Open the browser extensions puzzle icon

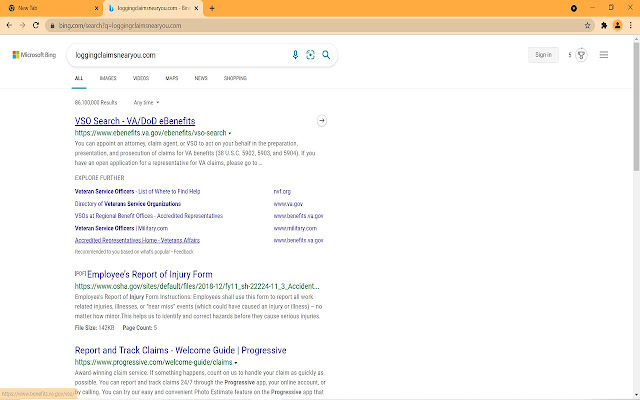(604, 24)
